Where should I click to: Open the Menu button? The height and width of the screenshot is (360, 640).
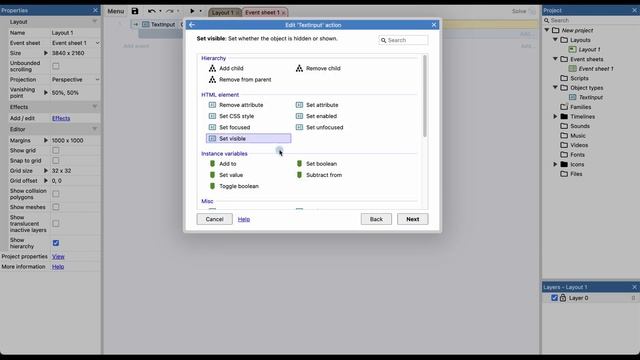click(116, 11)
